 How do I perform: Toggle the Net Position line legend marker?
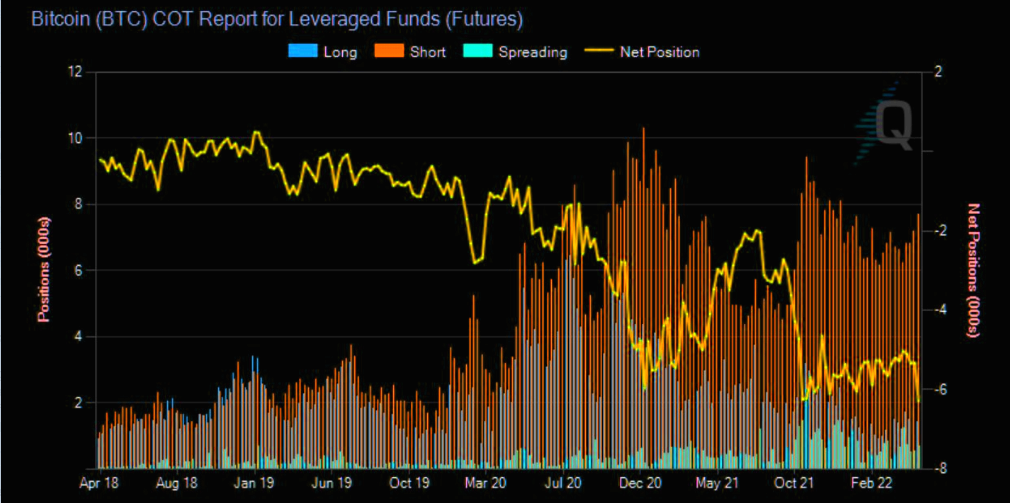click(x=598, y=52)
